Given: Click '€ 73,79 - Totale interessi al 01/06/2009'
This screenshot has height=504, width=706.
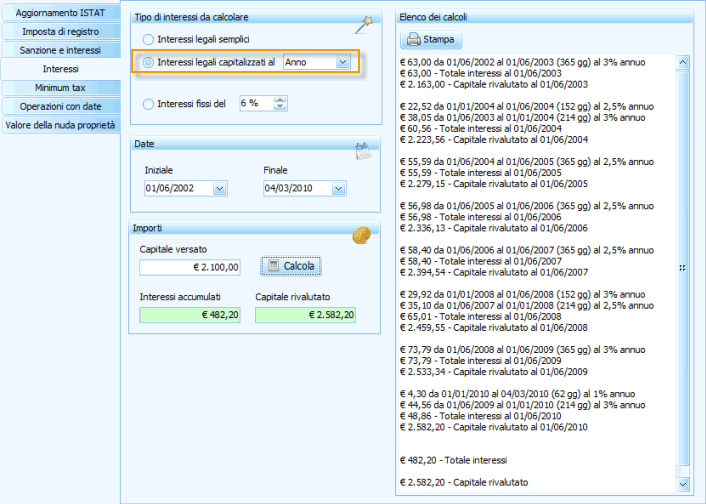Looking at the screenshot, I should 480,361.
